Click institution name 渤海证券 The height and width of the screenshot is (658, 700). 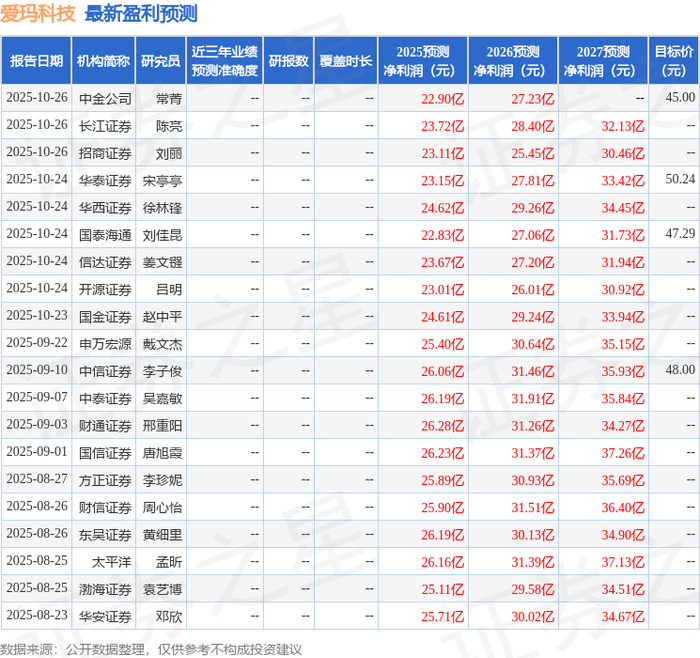(x=105, y=589)
